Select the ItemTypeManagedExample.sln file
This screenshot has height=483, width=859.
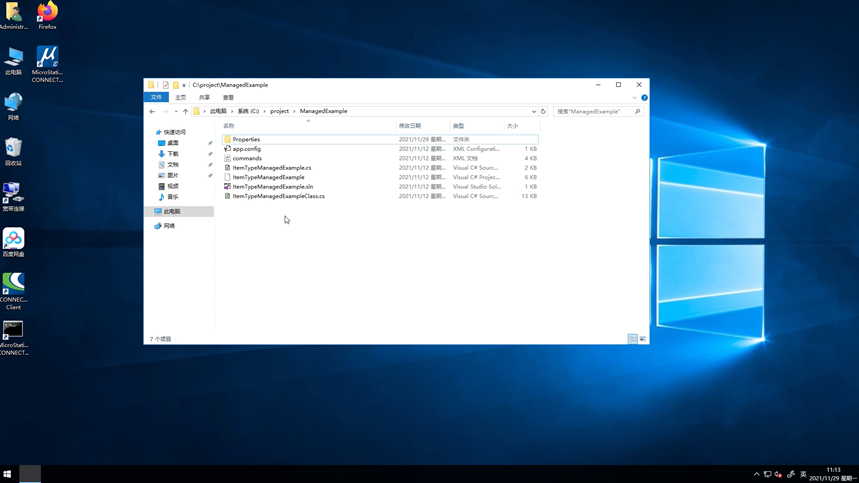point(380,187)
